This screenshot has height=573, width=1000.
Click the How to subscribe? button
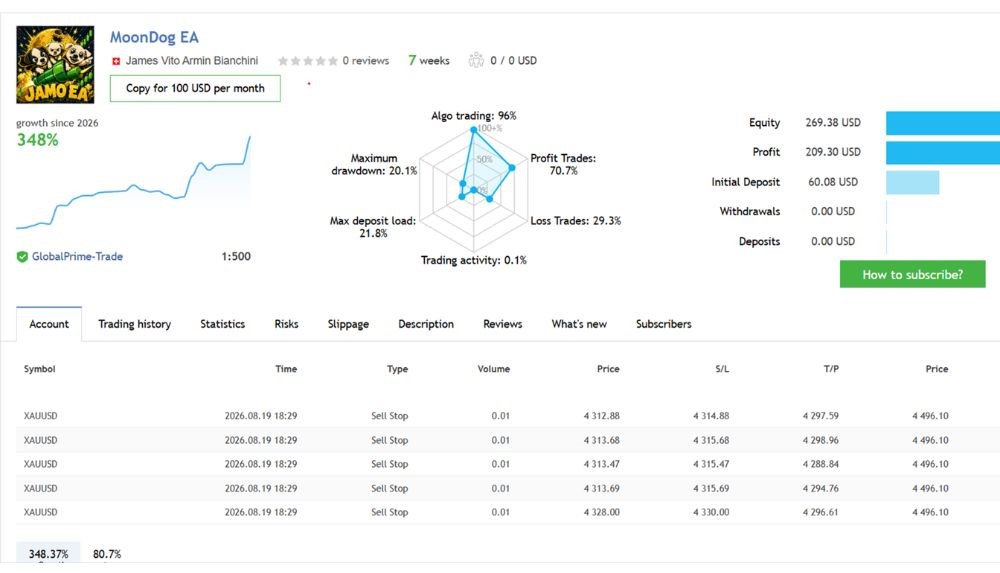click(x=912, y=274)
